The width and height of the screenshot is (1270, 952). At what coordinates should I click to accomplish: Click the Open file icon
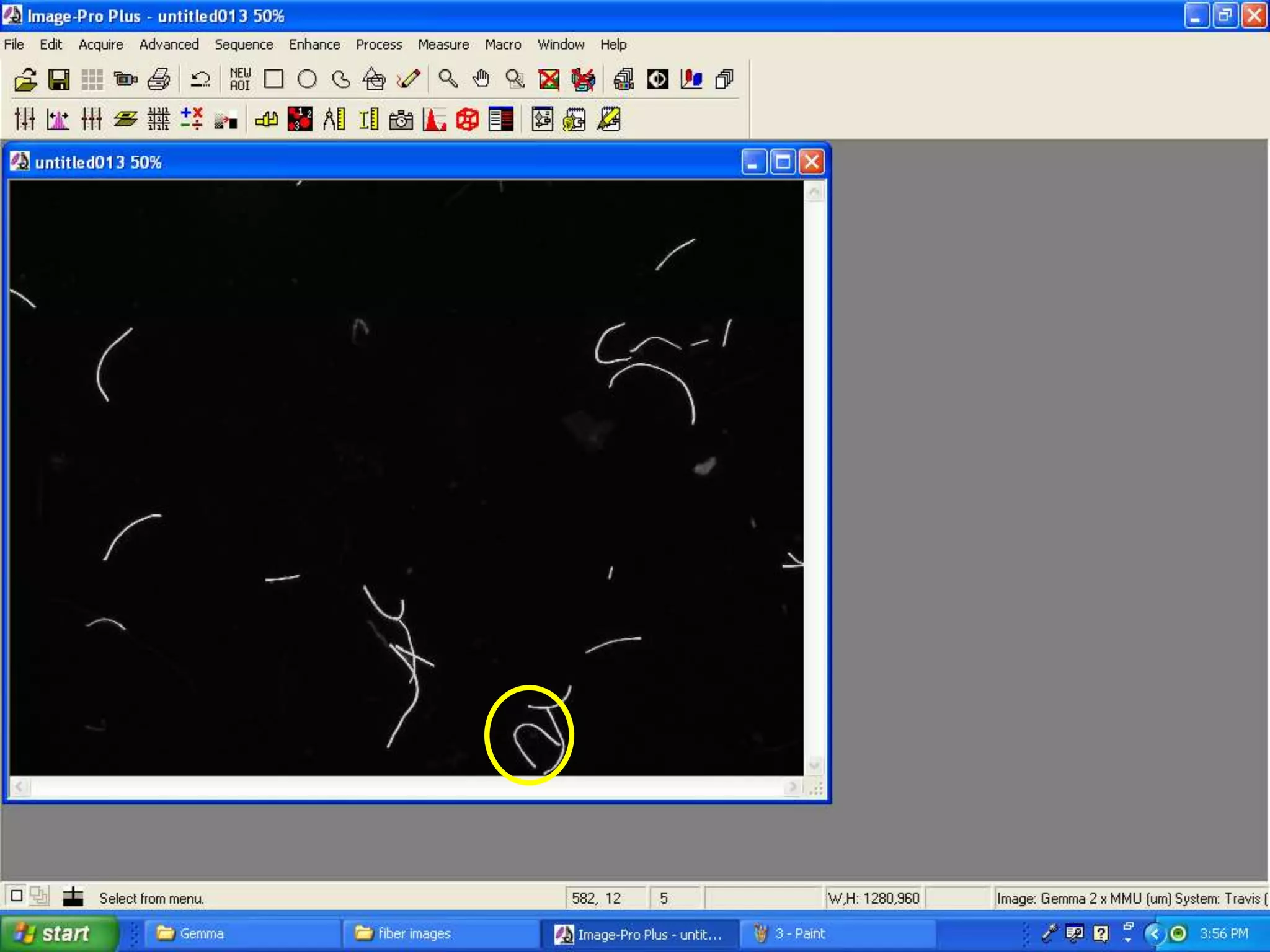click(25, 79)
